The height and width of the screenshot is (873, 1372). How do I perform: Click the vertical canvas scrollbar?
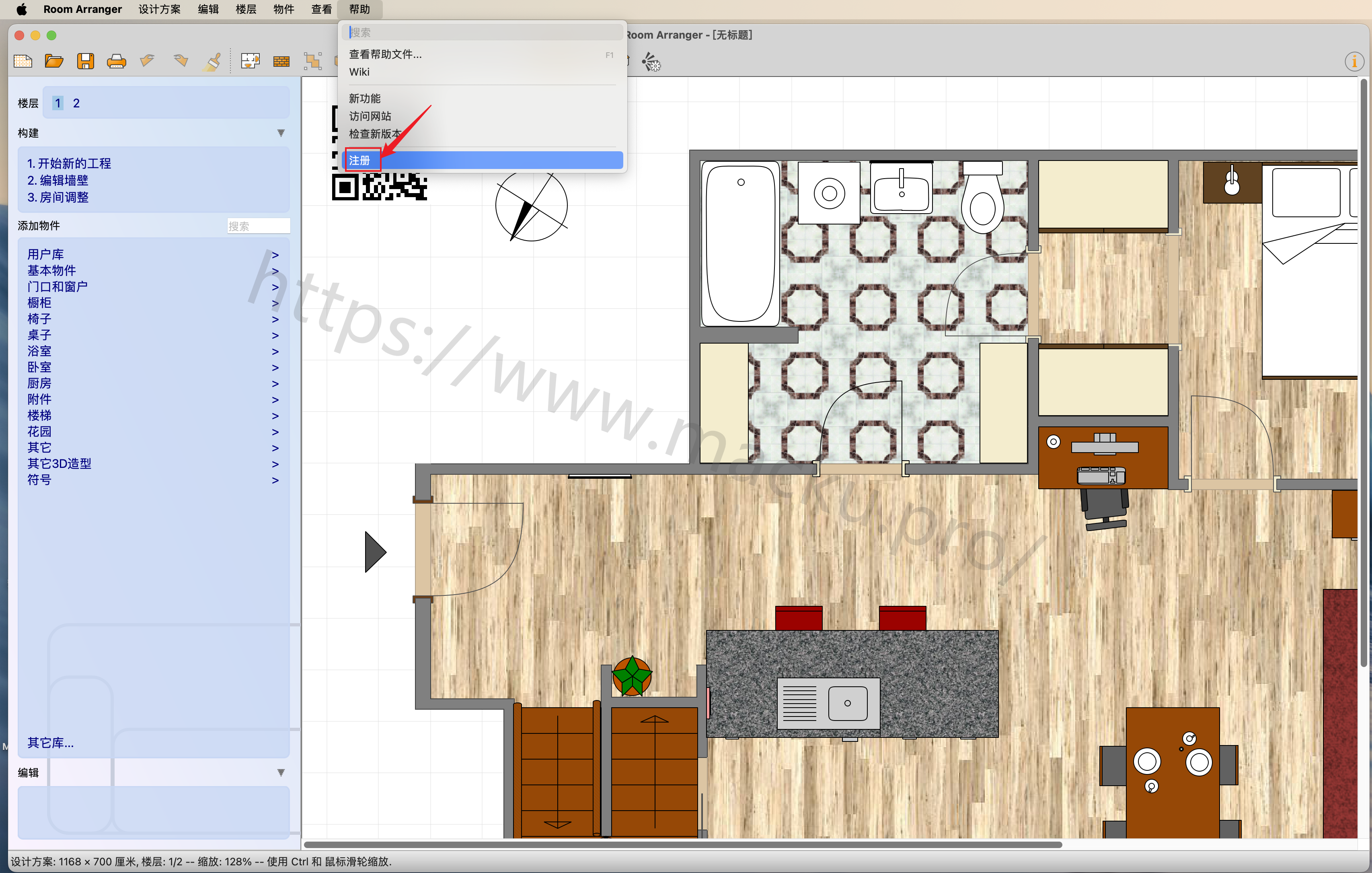pyautogui.click(x=1364, y=373)
